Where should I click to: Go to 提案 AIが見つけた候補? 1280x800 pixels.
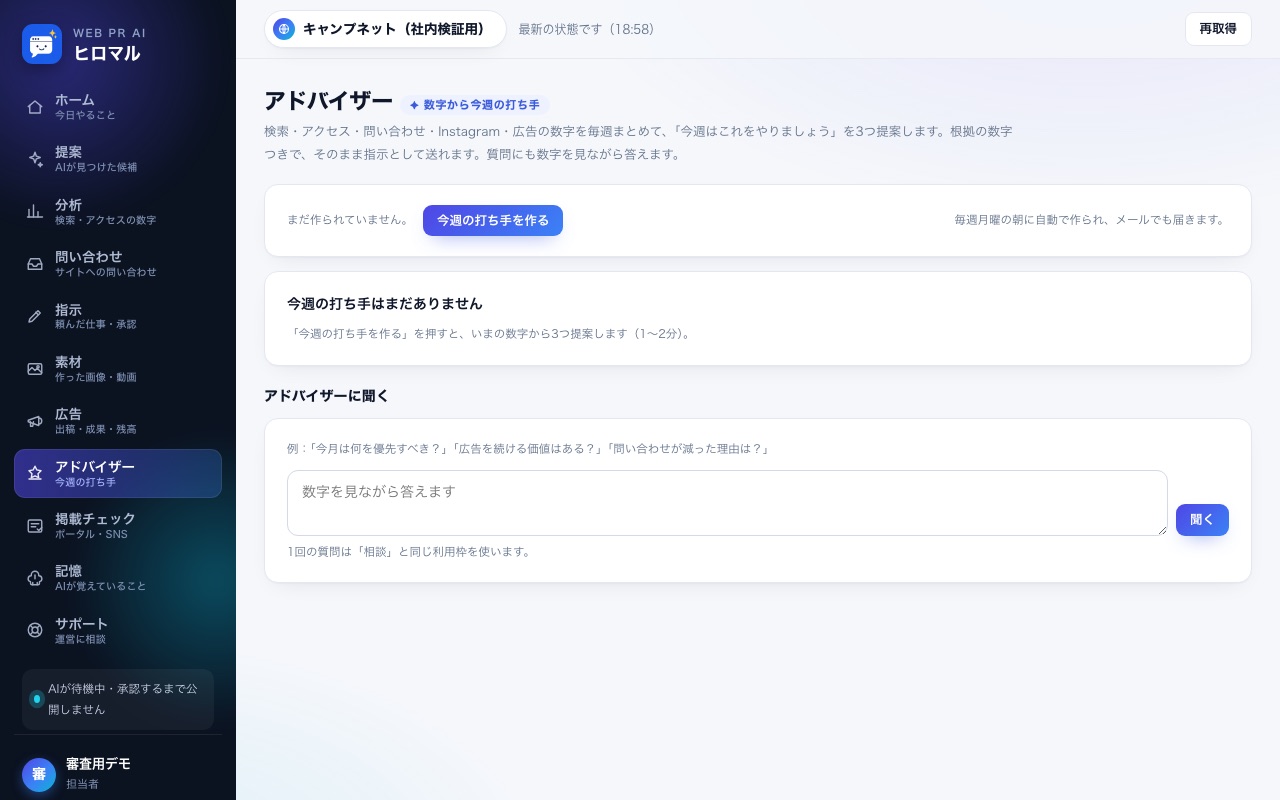(x=118, y=159)
